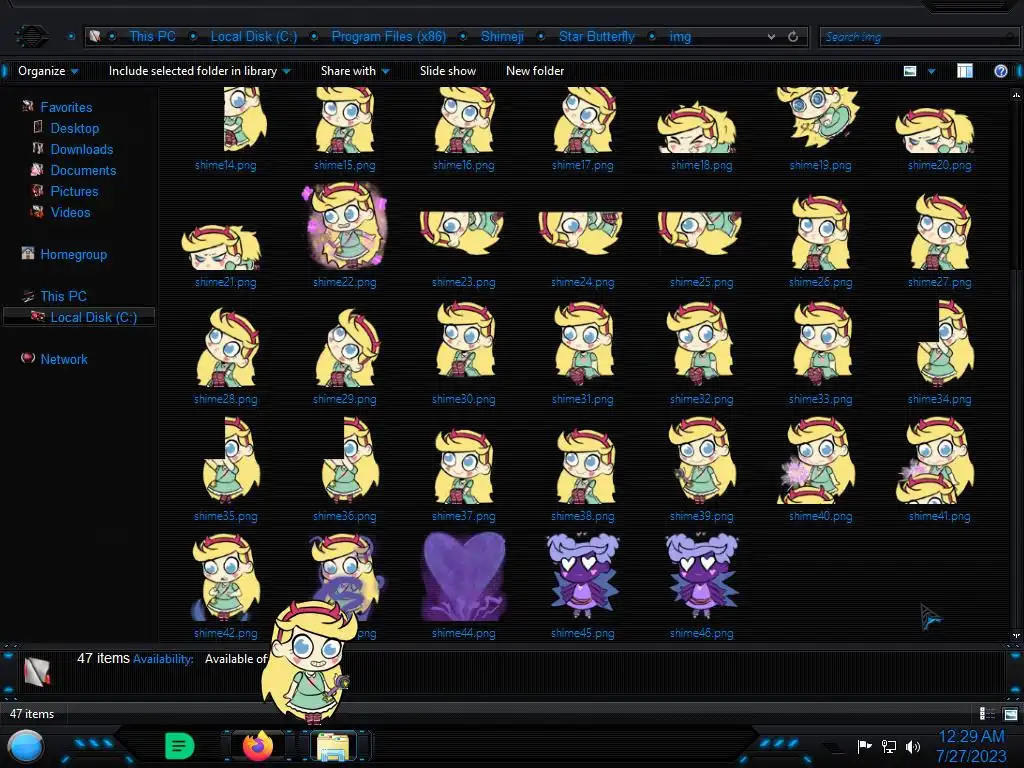This screenshot has width=1024, height=768.
Task: Select shime39.png thumbnail
Action: (x=702, y=460)
